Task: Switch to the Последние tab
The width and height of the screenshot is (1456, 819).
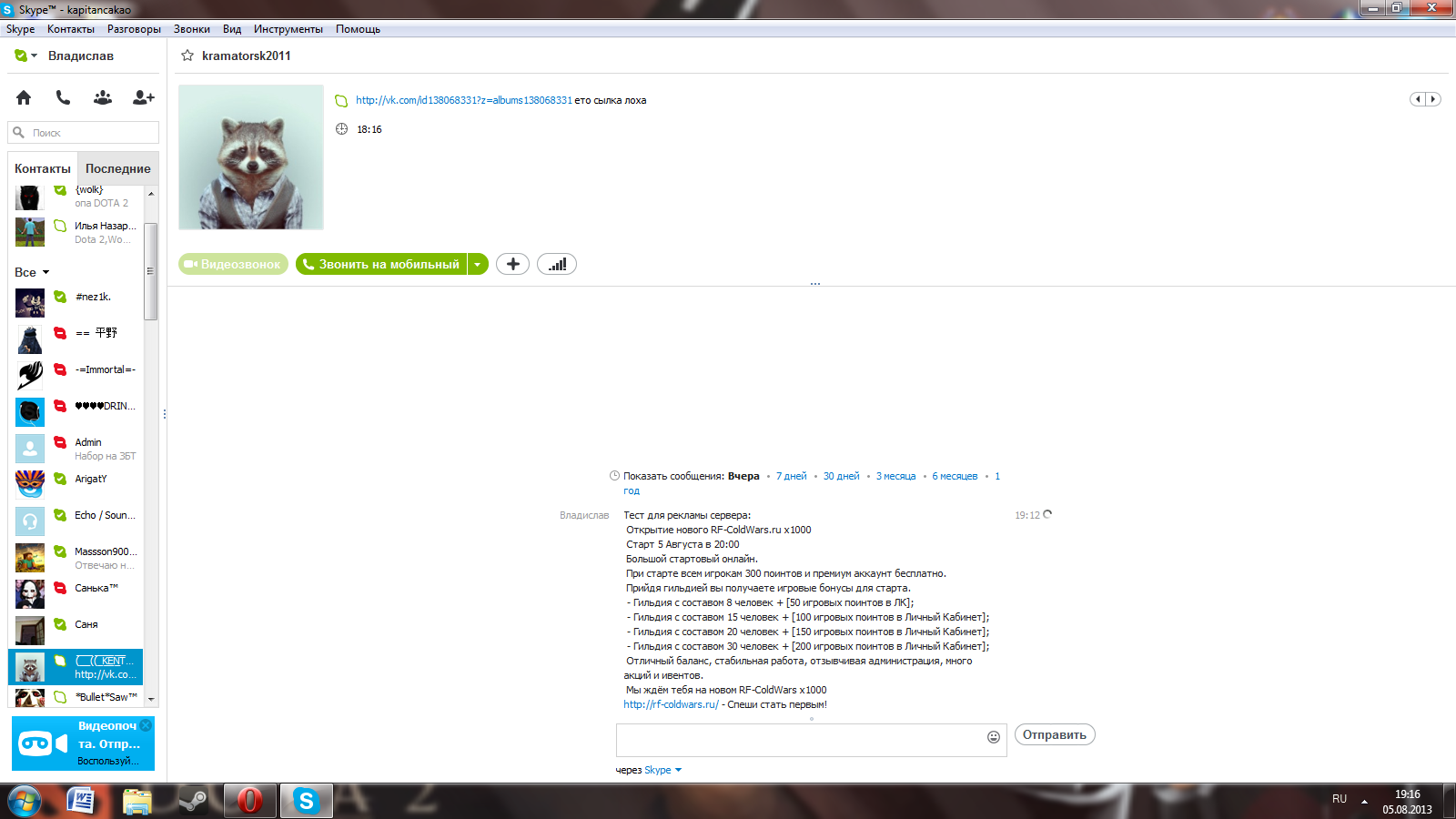Action: coord(118,168)
